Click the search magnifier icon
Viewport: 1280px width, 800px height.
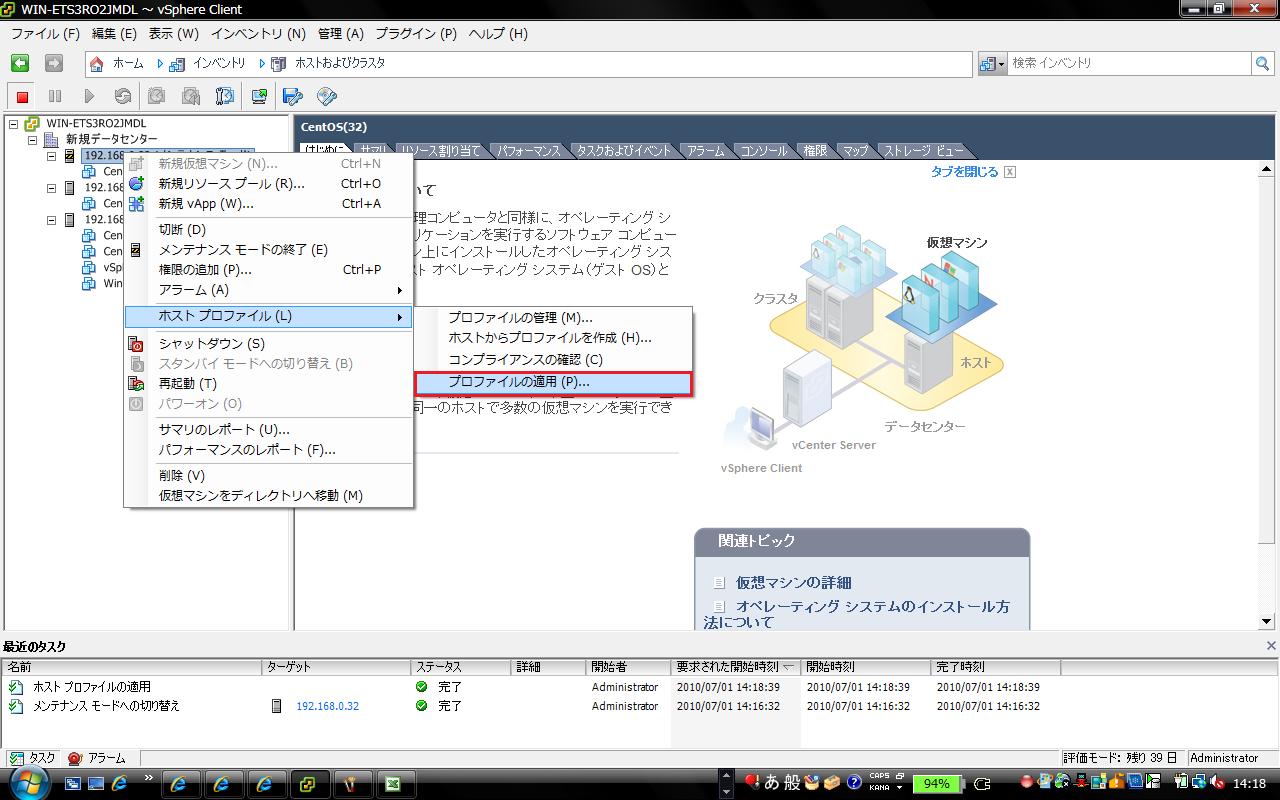tap(1263, 63)
